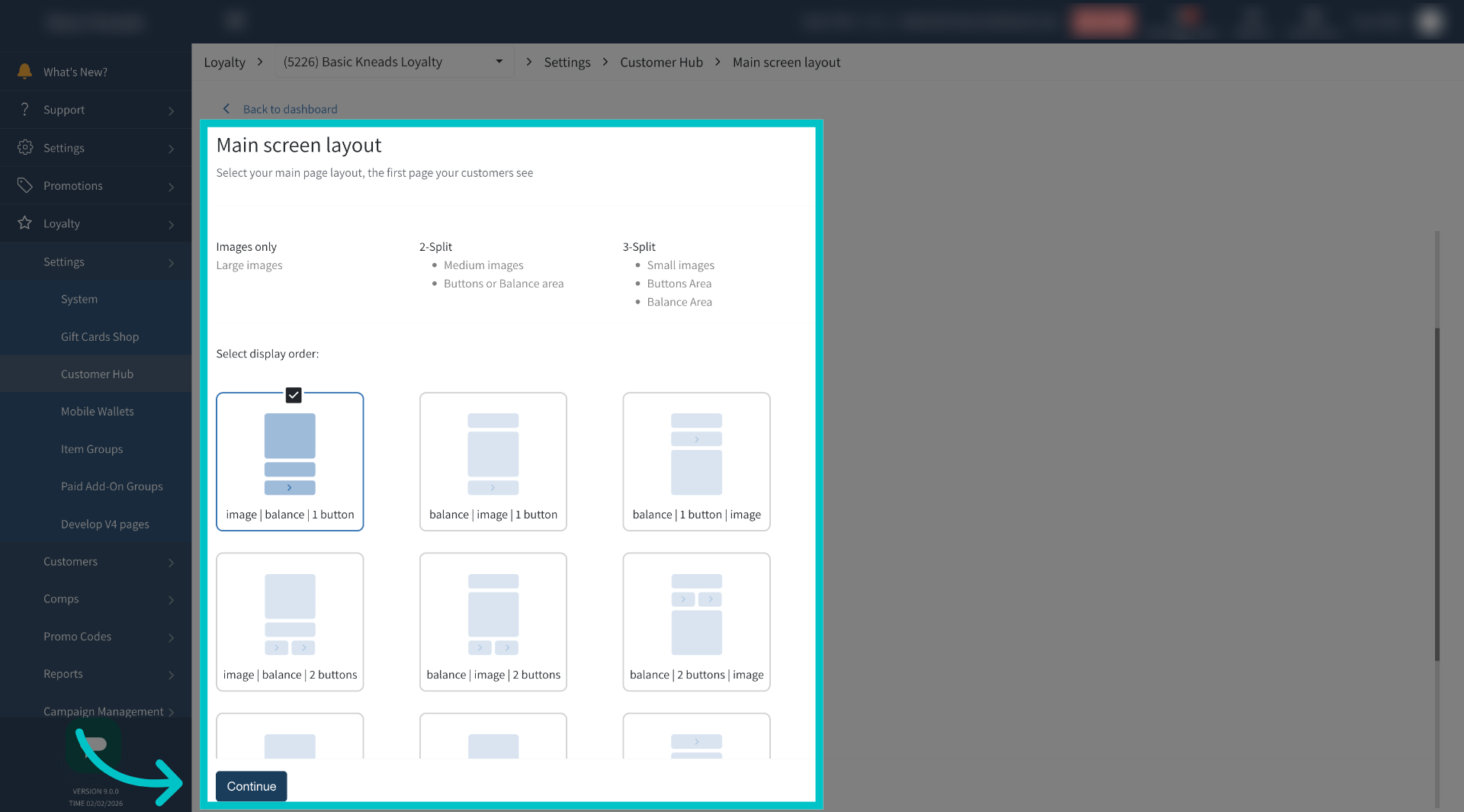Screen dimensions: 1464x812
Task: Select 'balance | 1 button | image' layout
Action: point(696,461)
